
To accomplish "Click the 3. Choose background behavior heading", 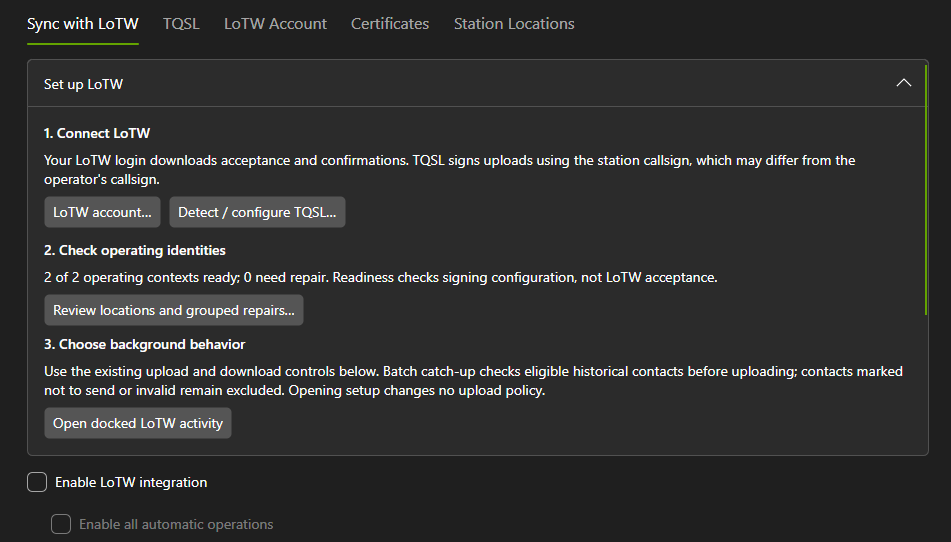I will pyautogui.click(x=144, y=344).
